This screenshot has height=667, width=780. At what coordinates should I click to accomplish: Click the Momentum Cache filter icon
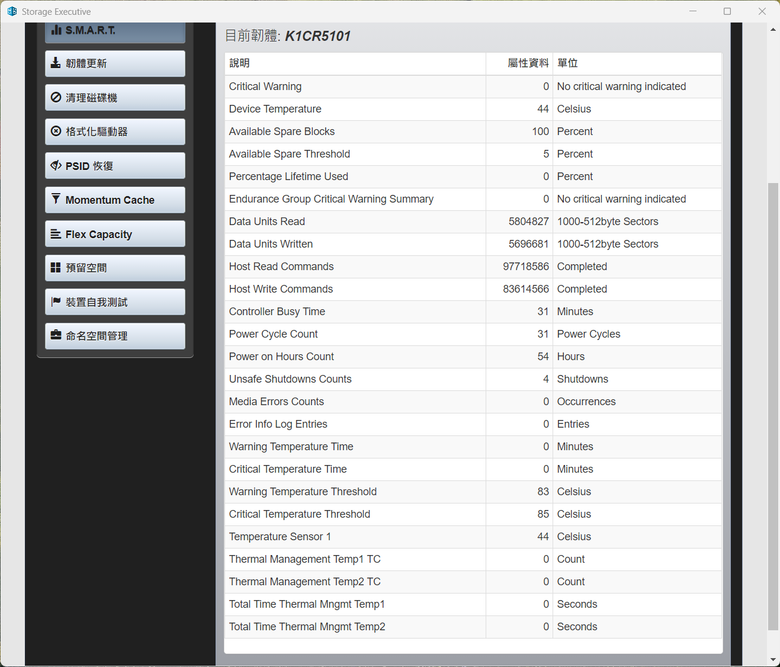tap(56, 199)
